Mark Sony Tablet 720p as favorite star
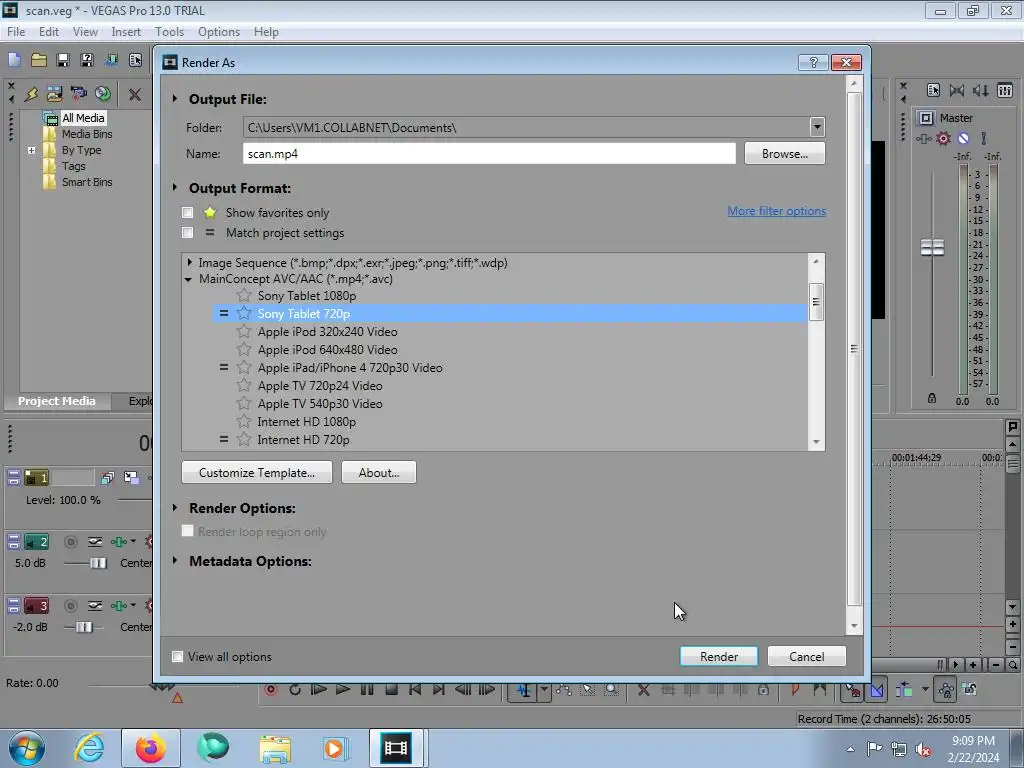The image size is (1024, 768). tap(244, 313)
